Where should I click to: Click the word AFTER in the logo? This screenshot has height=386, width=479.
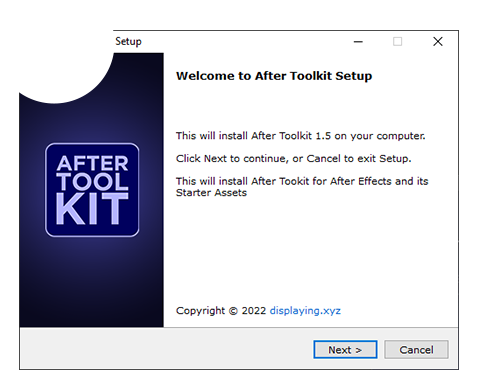click(92, 163)
